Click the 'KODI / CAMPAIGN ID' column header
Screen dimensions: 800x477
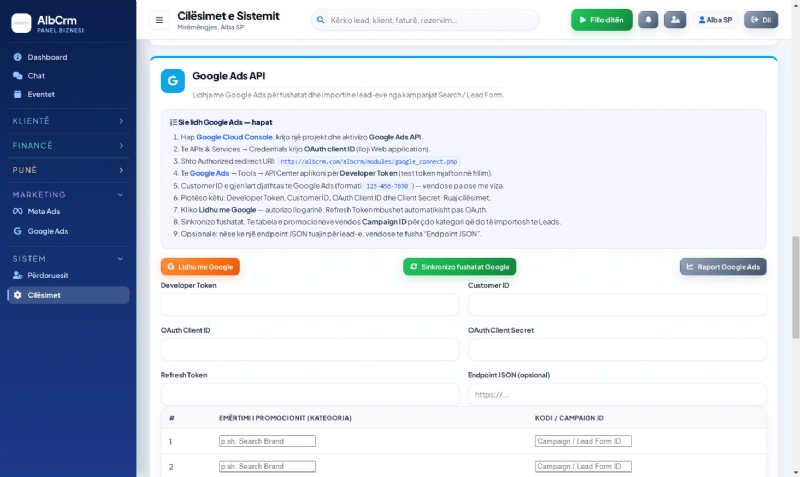[x=569, y=418]
